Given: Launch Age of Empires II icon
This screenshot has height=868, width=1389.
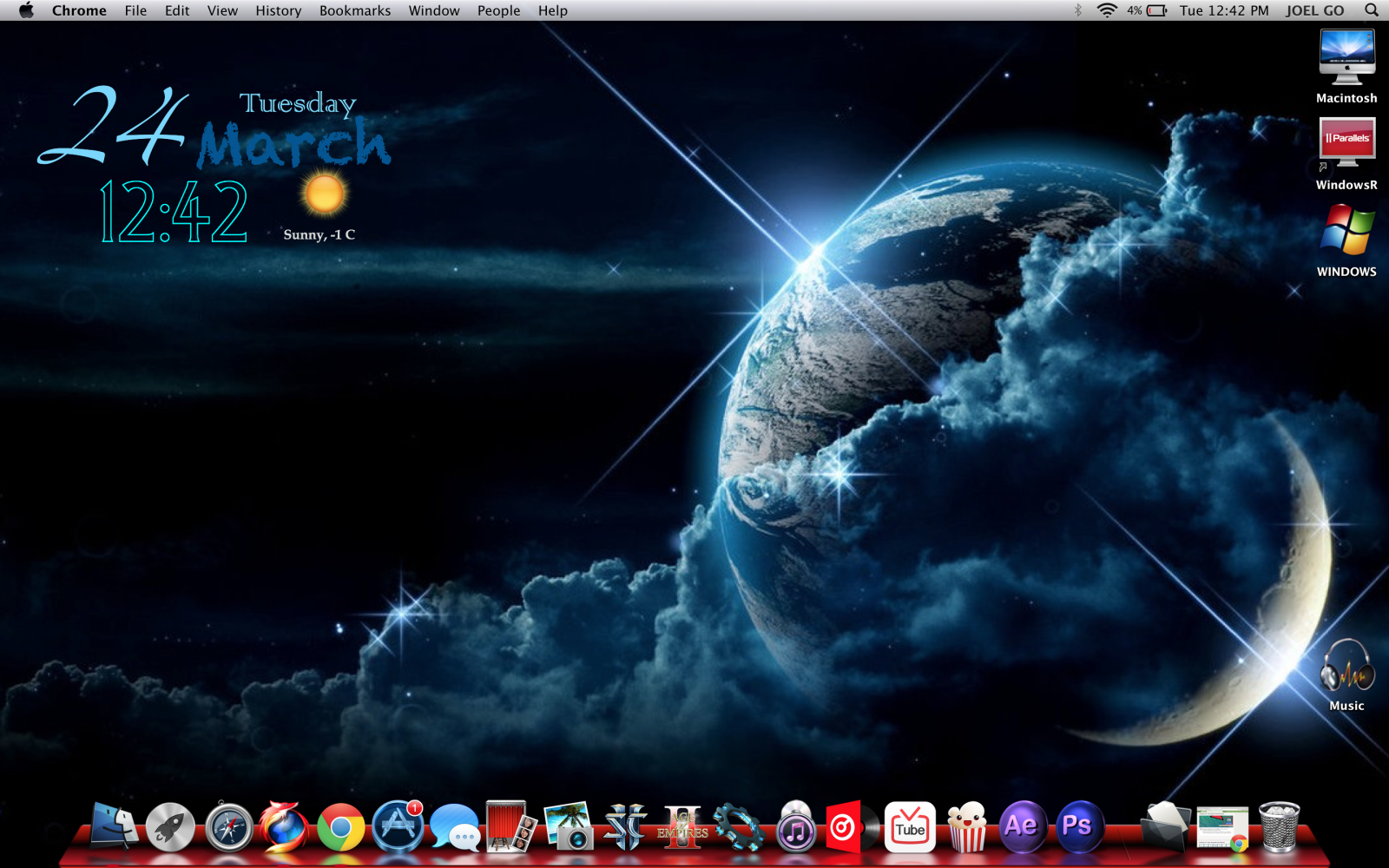Looking at the screenshot, I should [682, 826].
